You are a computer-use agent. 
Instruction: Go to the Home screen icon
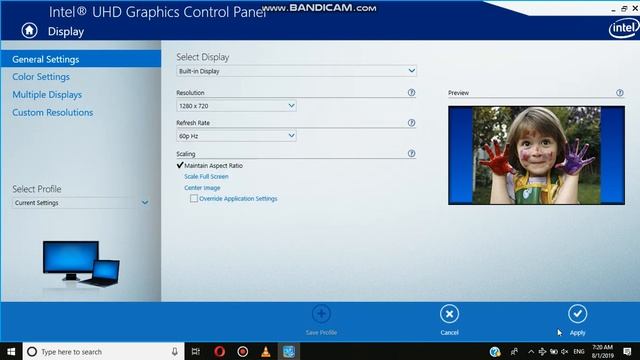(x=29, y=31)
